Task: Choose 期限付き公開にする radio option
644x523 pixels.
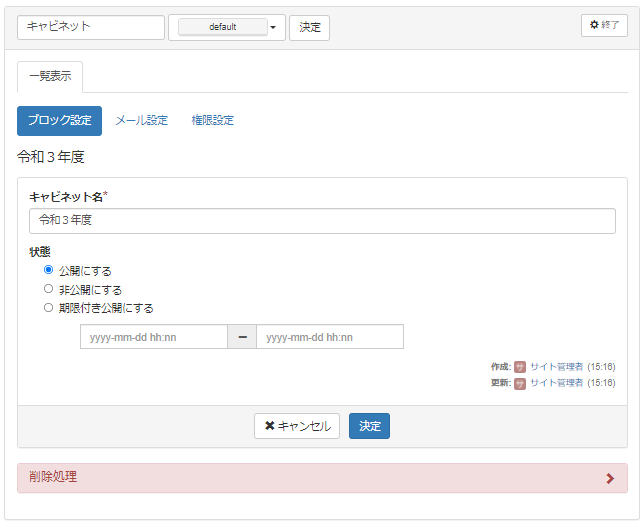Action: [x=48, y=308]
